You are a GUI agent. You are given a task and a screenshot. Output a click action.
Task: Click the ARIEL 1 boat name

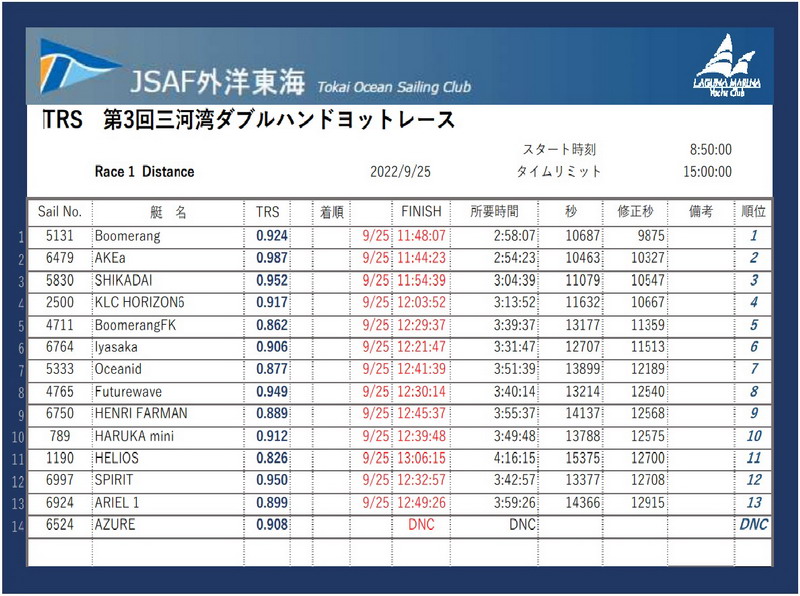point(117,503)
